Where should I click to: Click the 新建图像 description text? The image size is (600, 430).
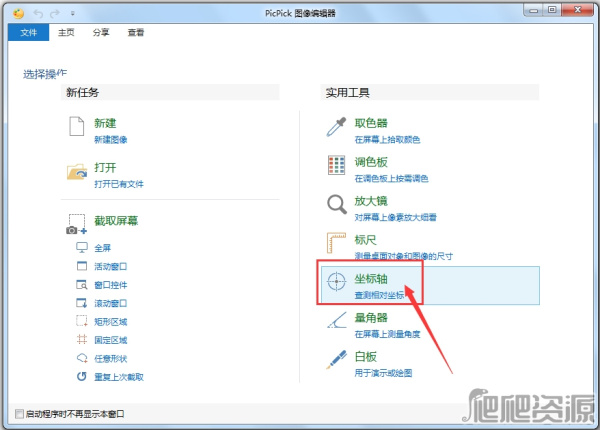pos(111,140)
